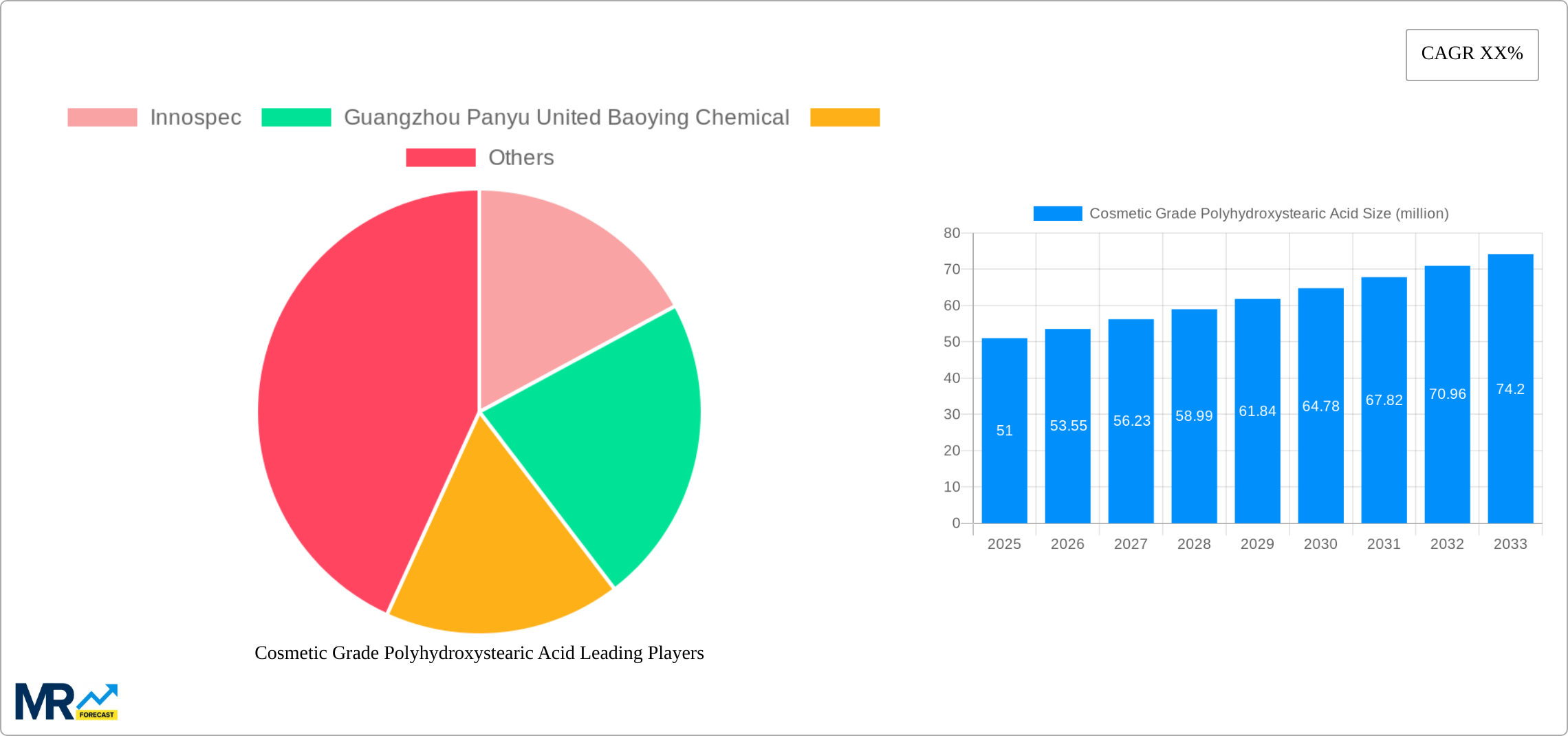Click the pink Innospec legend swatch

coord(101,117)
